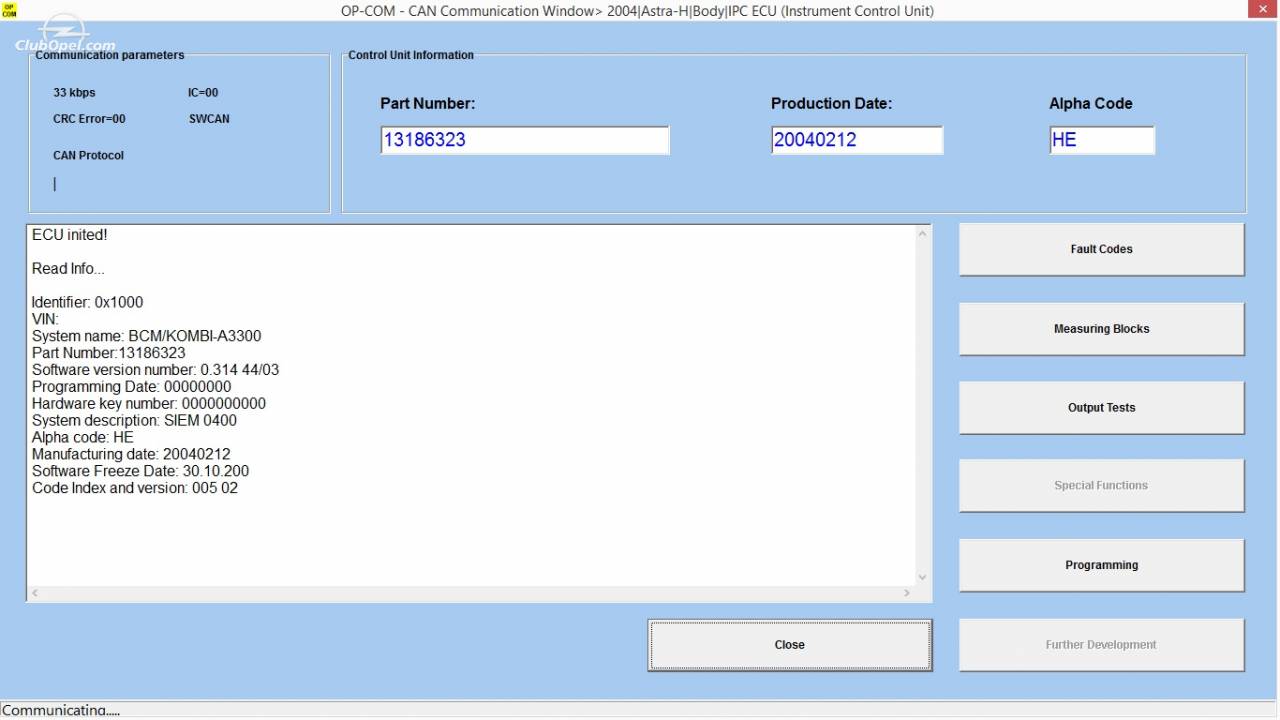Launch Output Tests

1101,407
